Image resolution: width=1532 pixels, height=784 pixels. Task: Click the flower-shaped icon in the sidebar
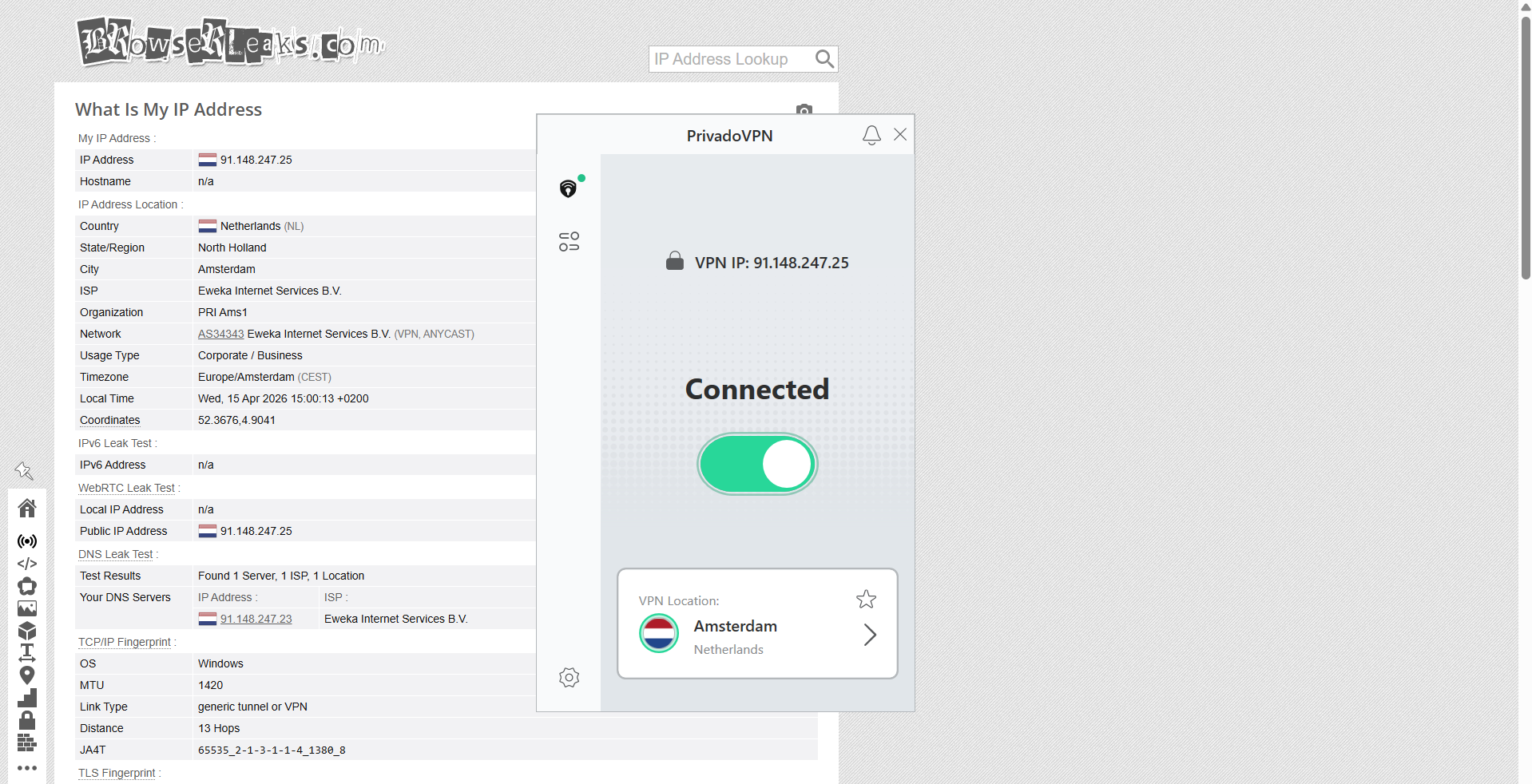click(x=27, y=586)
